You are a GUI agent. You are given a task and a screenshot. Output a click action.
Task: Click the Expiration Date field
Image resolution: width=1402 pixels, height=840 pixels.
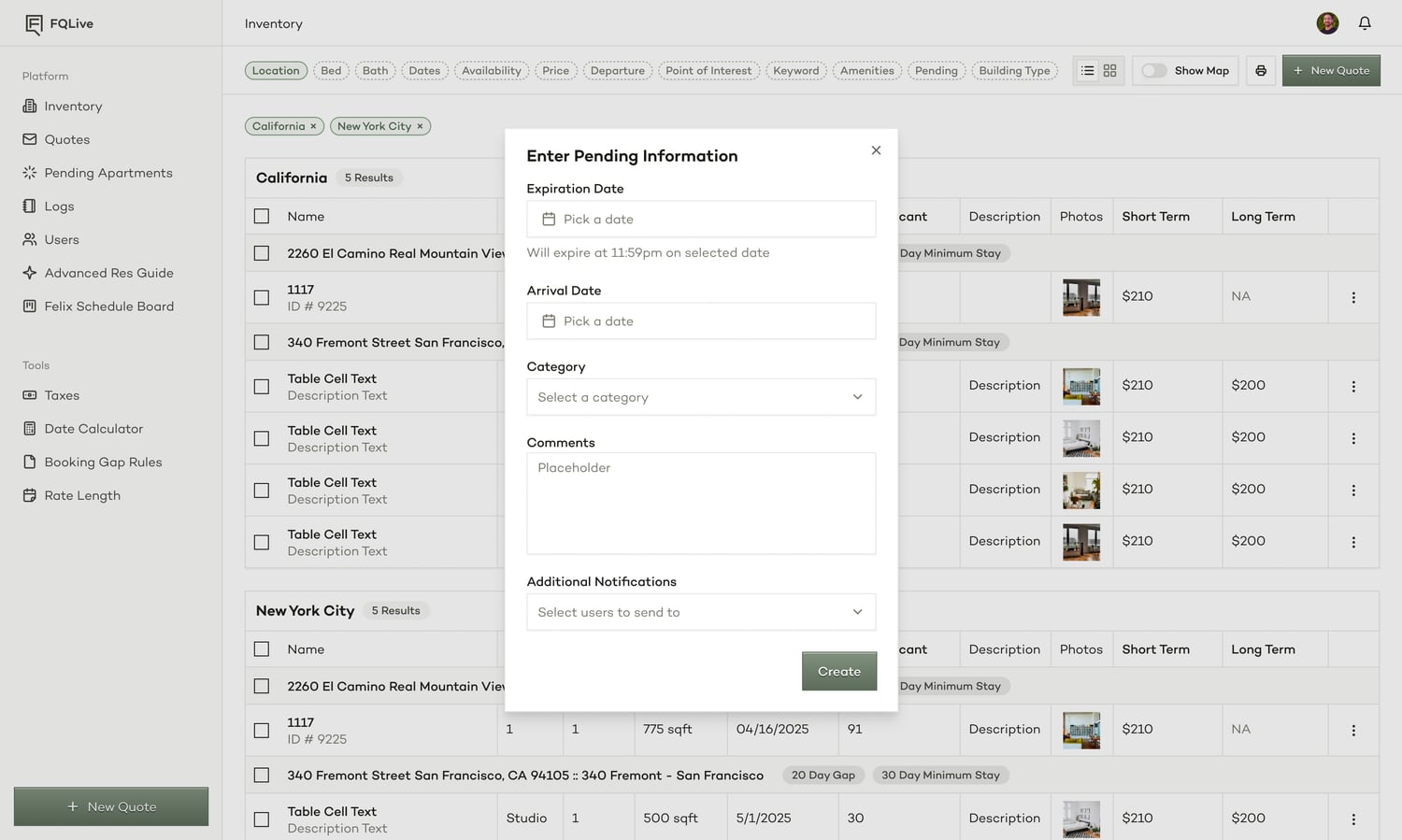pos(701,219)
